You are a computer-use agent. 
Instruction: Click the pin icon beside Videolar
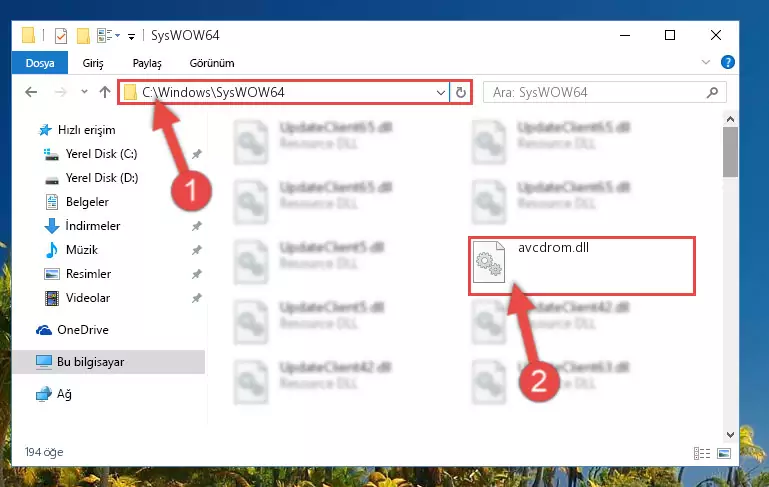pyautogui.click(x=197, y=298)
